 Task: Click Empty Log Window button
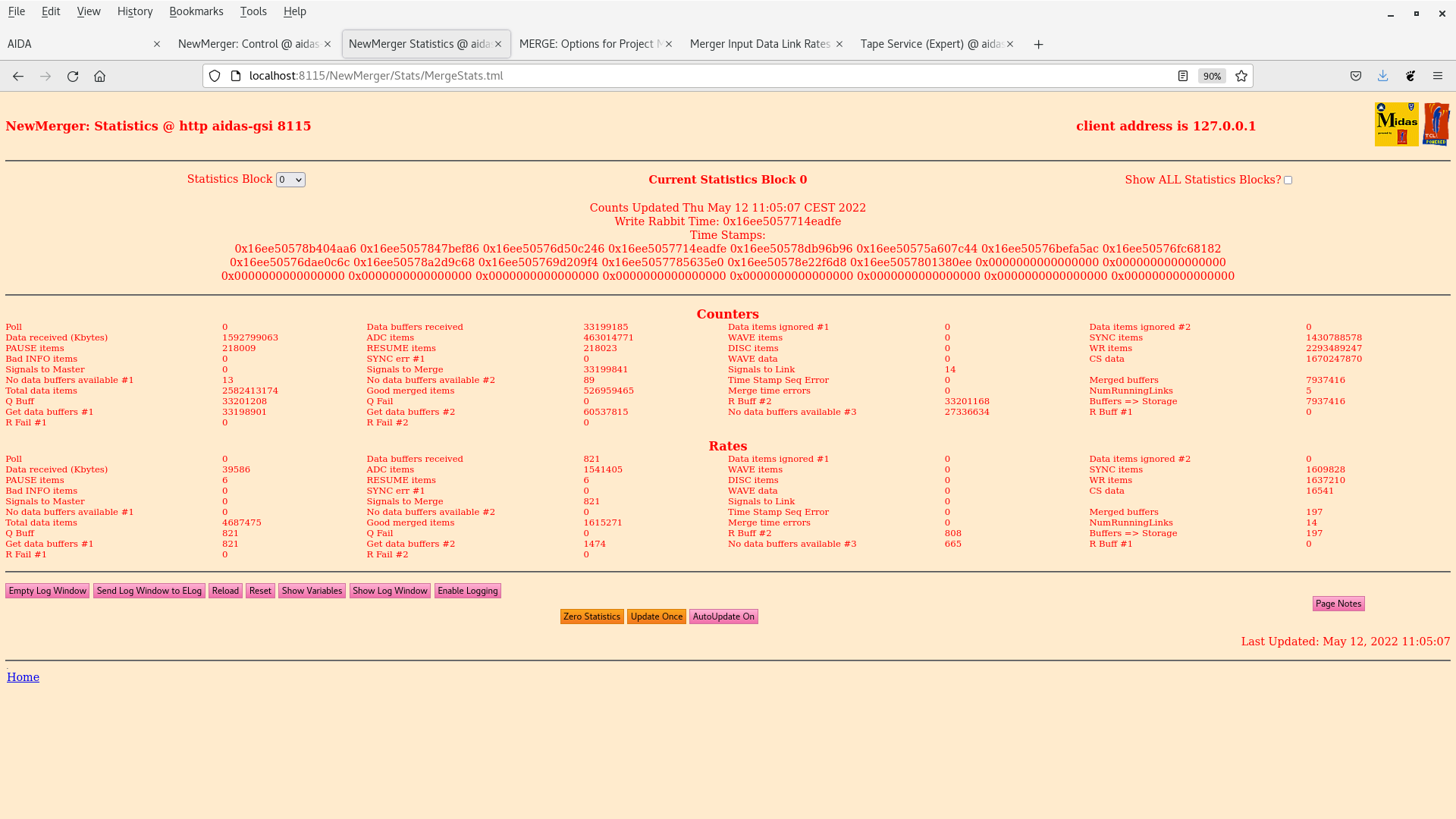(x=47, y=591)
